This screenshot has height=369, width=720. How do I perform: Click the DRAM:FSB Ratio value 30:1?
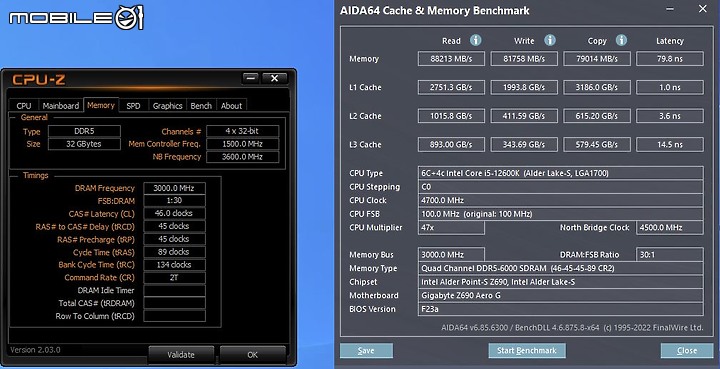[x=670, y=255]
